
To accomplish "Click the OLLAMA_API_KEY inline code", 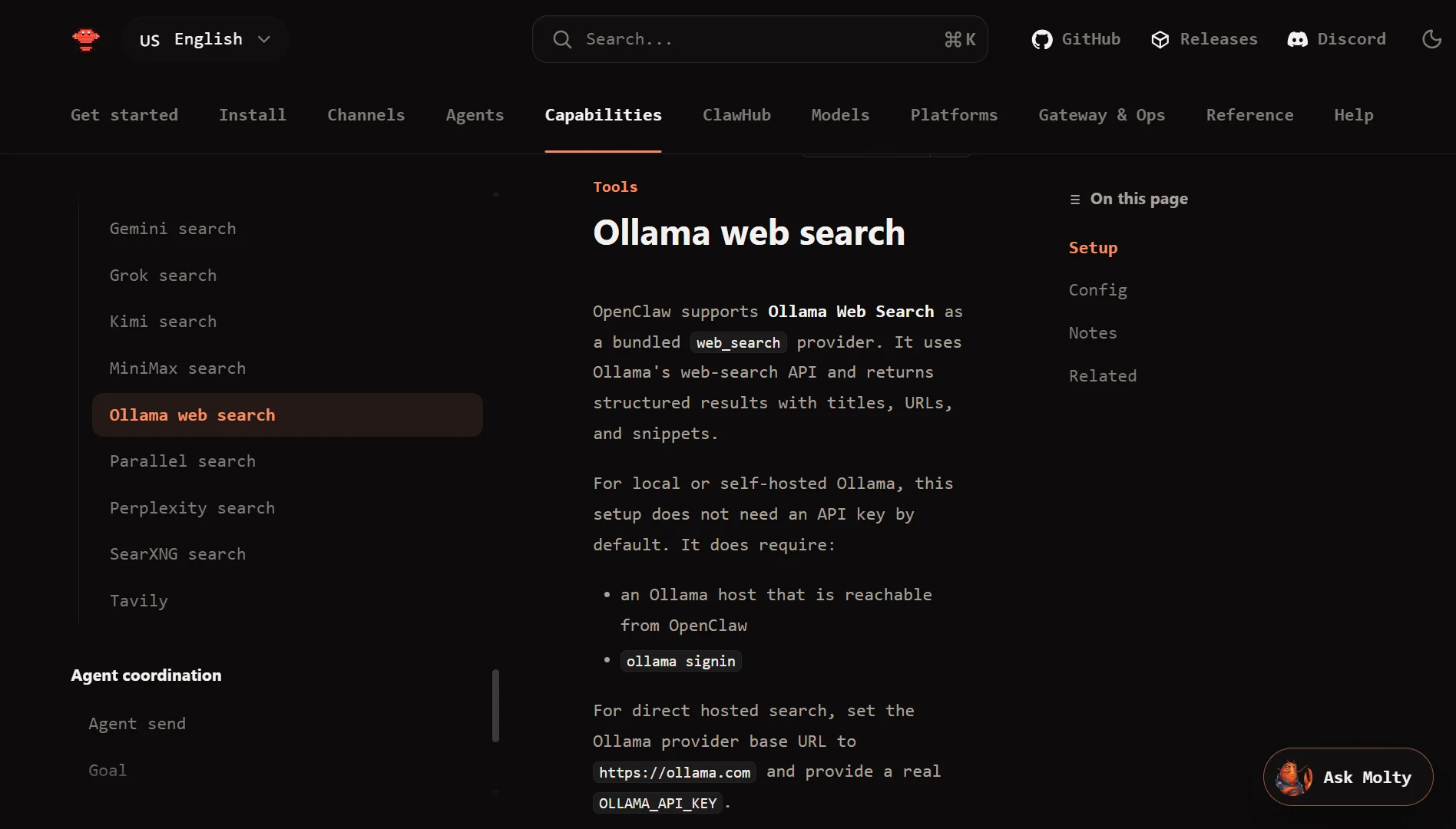I will click(x=657, y=803).
